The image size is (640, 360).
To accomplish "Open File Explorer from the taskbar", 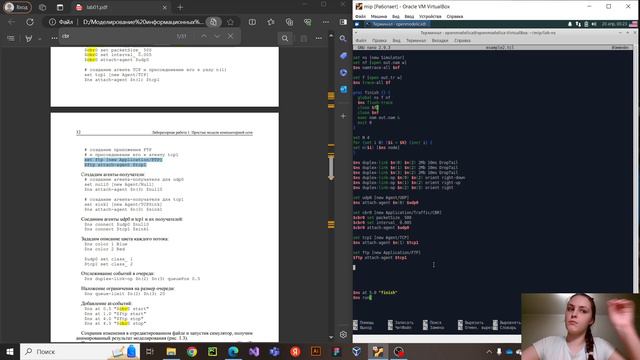I will tap(171, 351).
